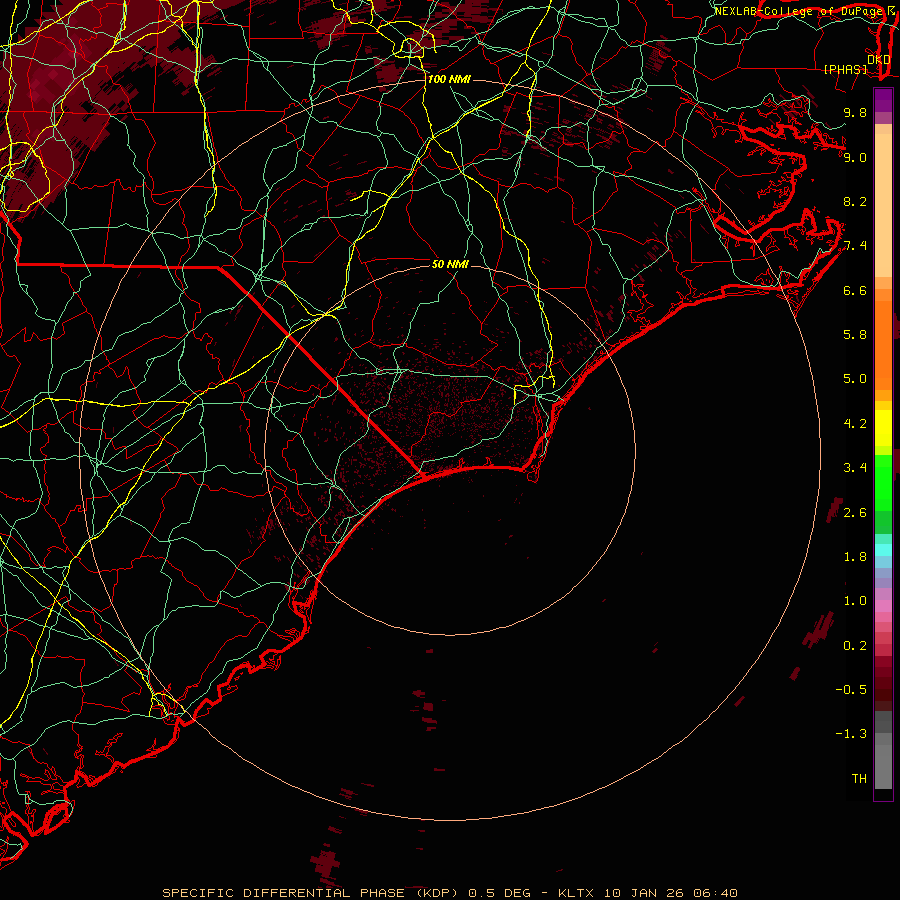Pick the bright green segment of color bar
The height and width of the screenshot is (900, 900).
click(x=883, y=482)
